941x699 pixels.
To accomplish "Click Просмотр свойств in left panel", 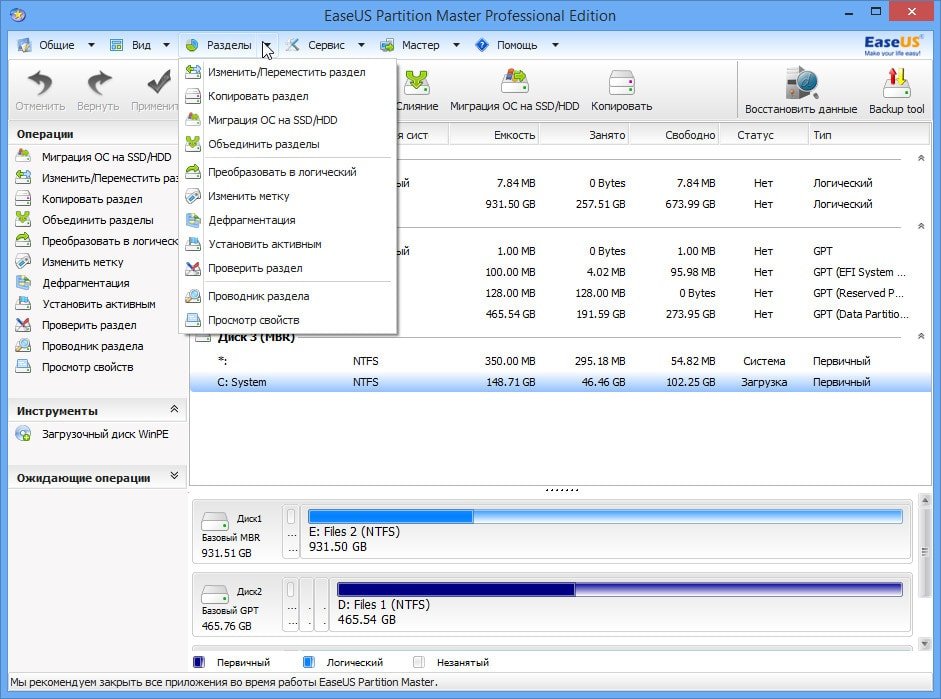I will click(87, 367).
